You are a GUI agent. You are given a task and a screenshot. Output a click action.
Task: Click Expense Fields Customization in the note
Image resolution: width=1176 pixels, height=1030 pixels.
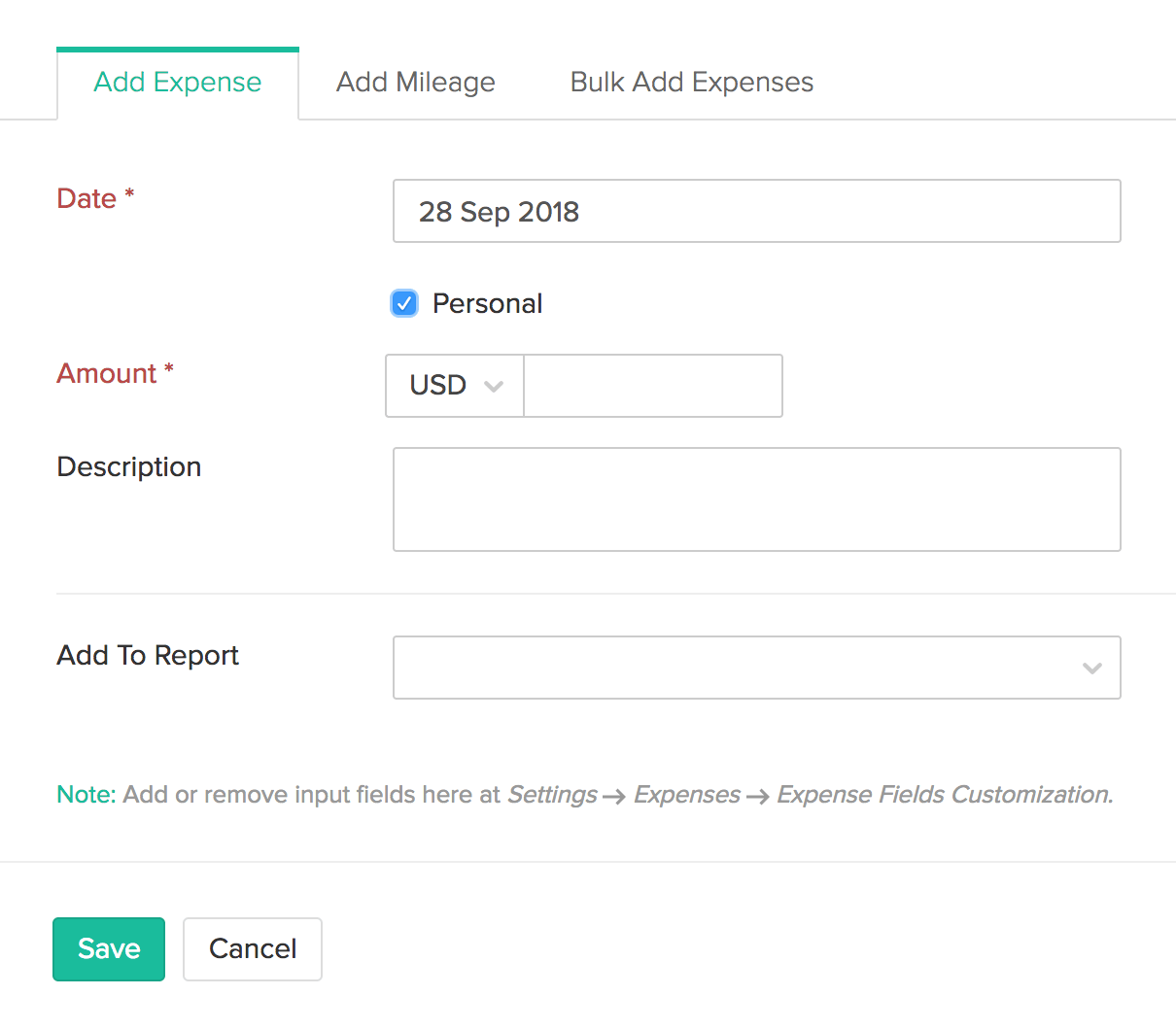pos(944,795)
